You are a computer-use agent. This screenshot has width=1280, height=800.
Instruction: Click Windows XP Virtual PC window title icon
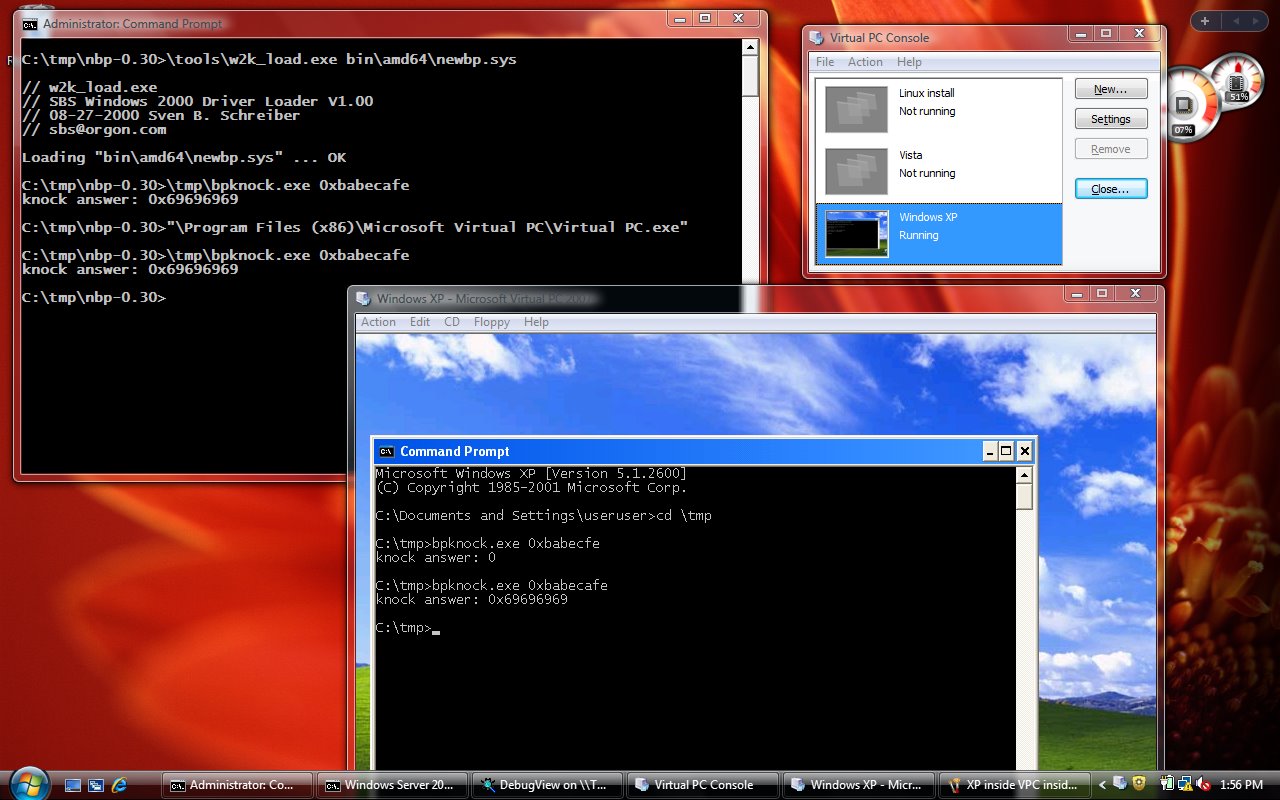click(x=364, y=298)
